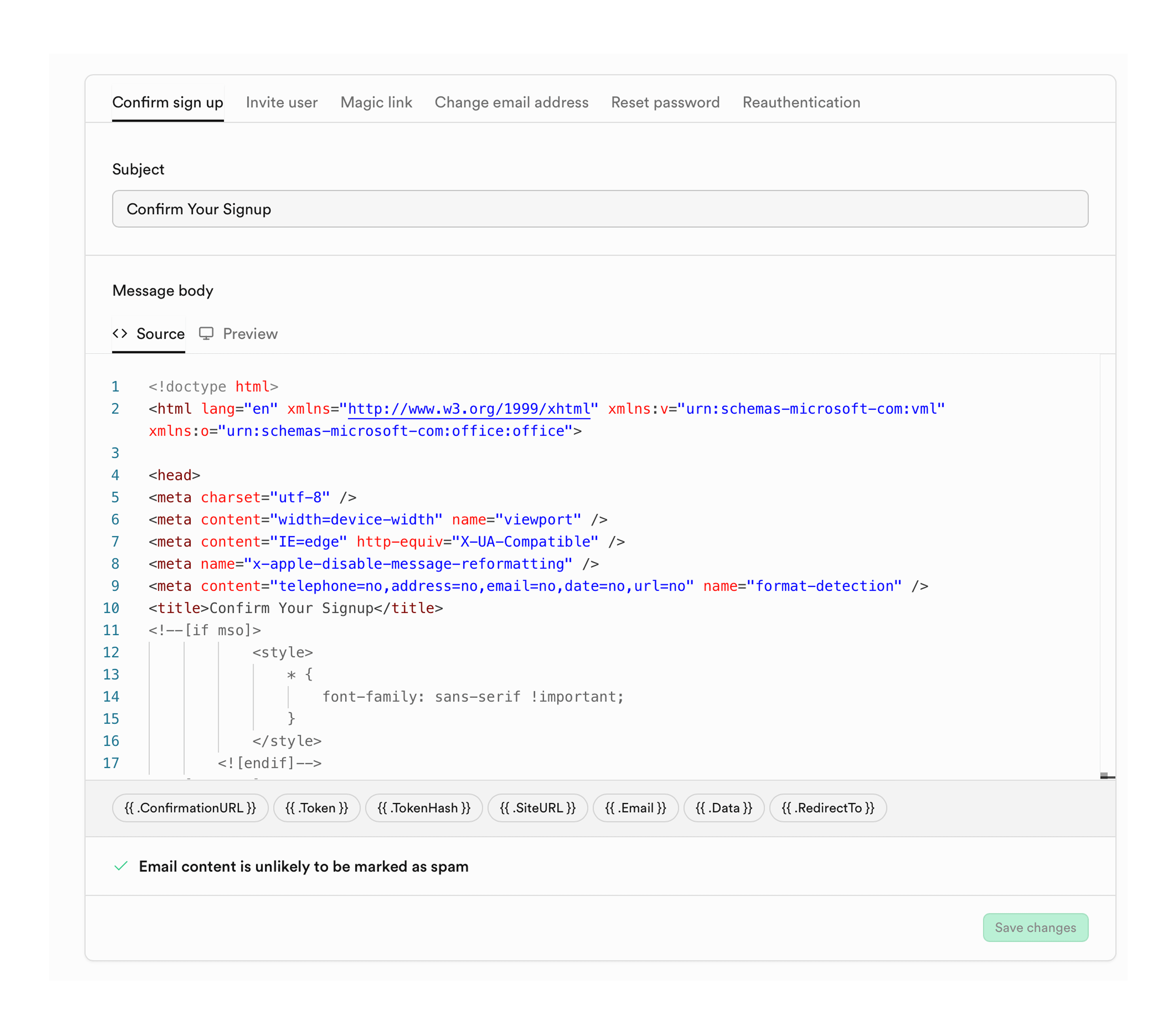The image size is (1175, 1036).
Task: Select the Confirm sign up tab
Action: (x=168, y=102)
